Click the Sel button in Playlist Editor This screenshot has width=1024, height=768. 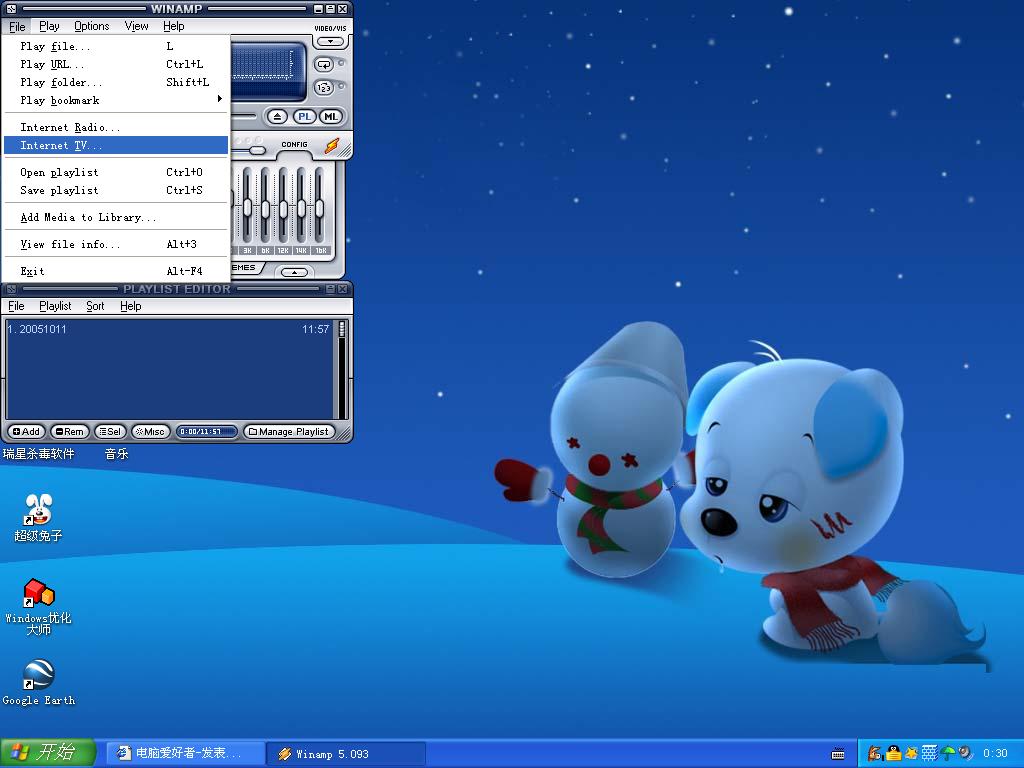pos(110,432)
